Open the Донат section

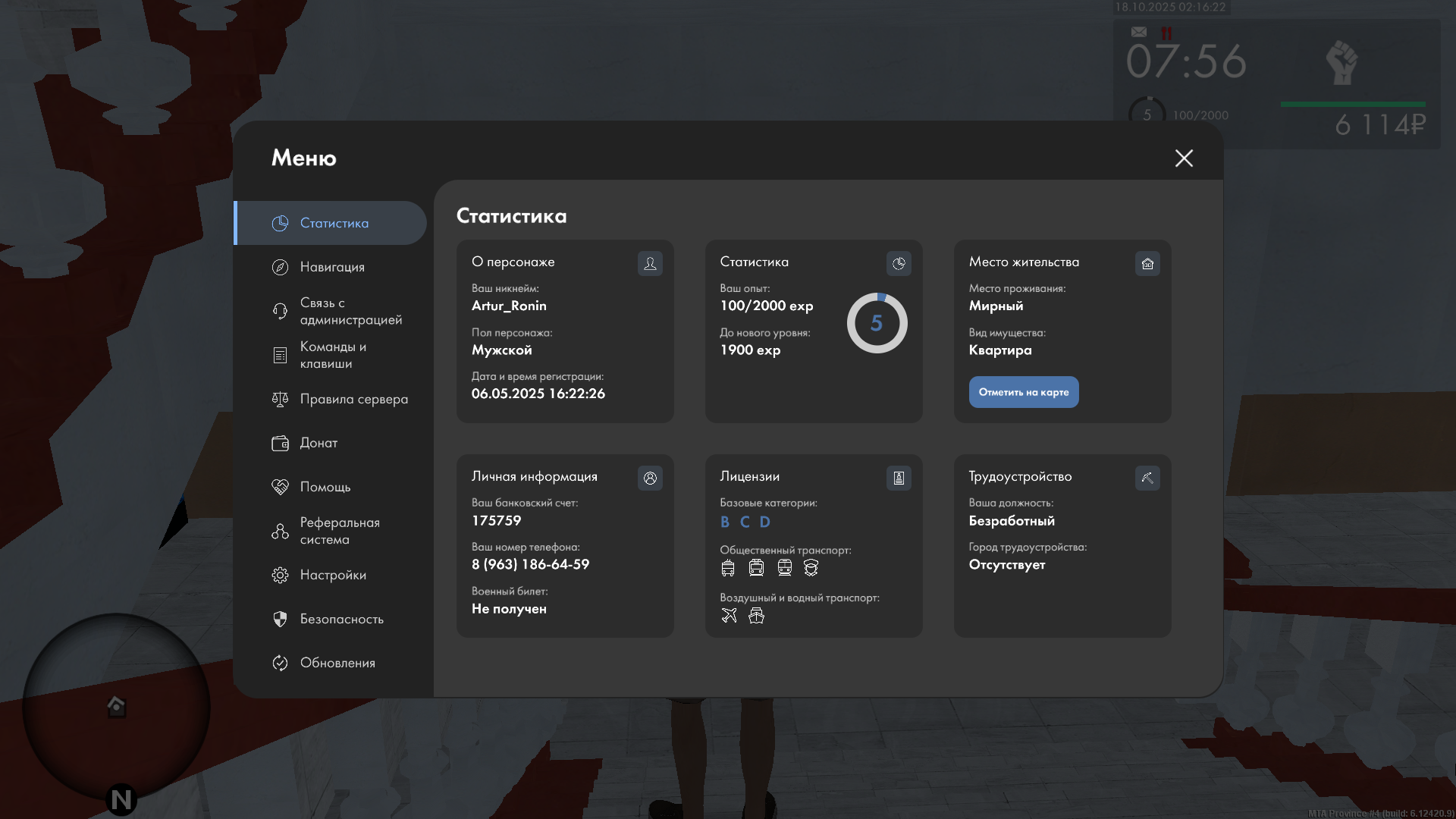coord(318,443)
